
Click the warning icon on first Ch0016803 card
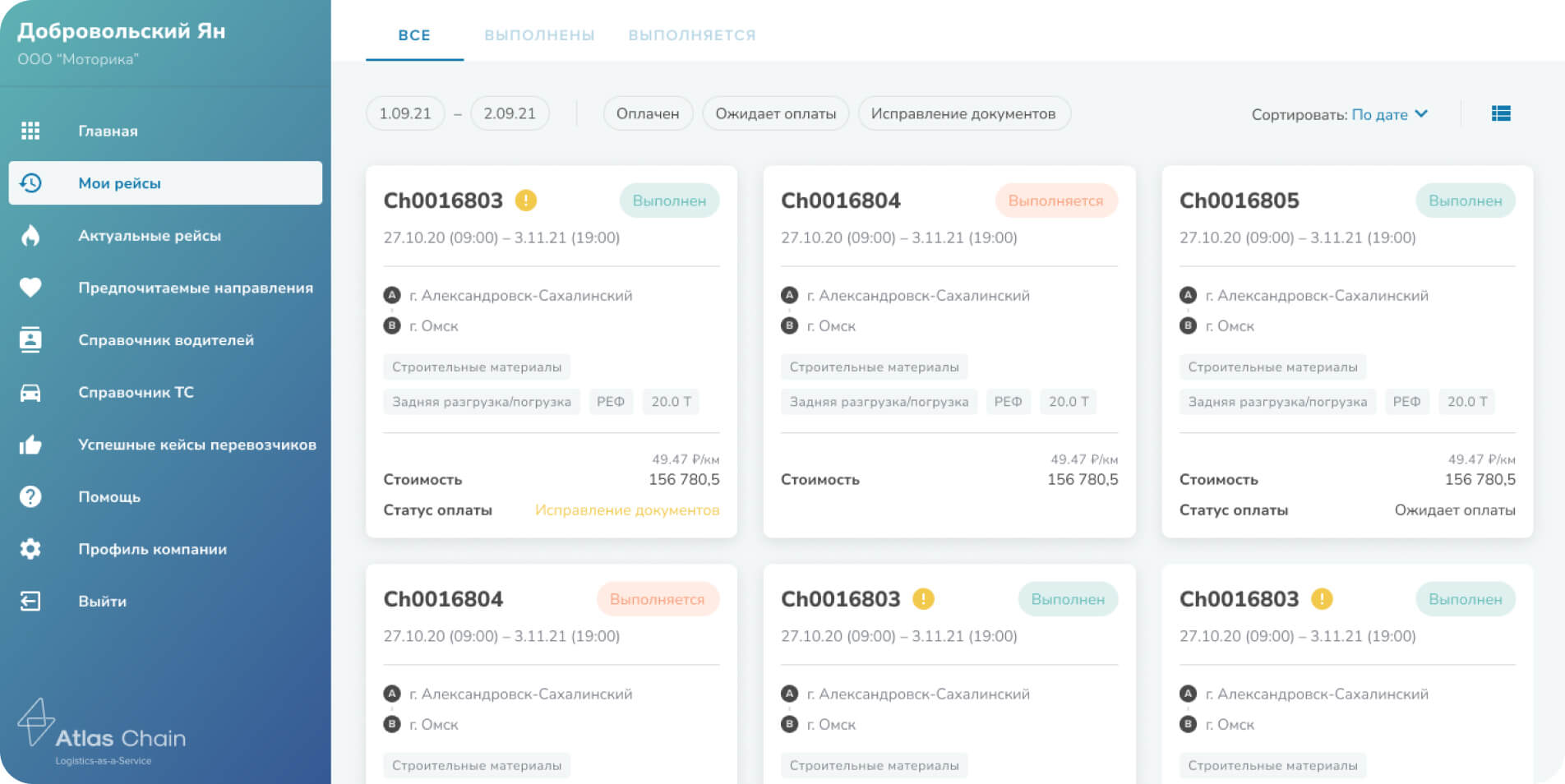[x=526, y=201]
